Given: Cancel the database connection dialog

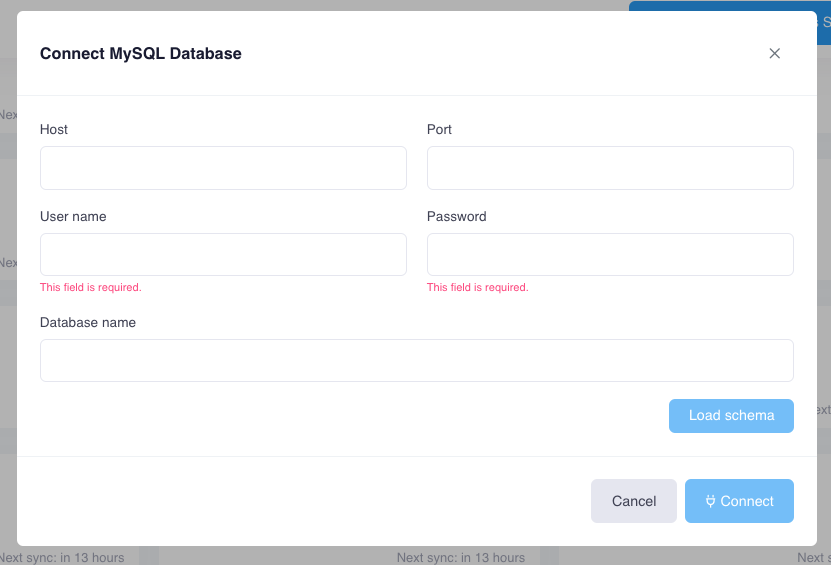Looking at the screenshot, I should (633, 501).
